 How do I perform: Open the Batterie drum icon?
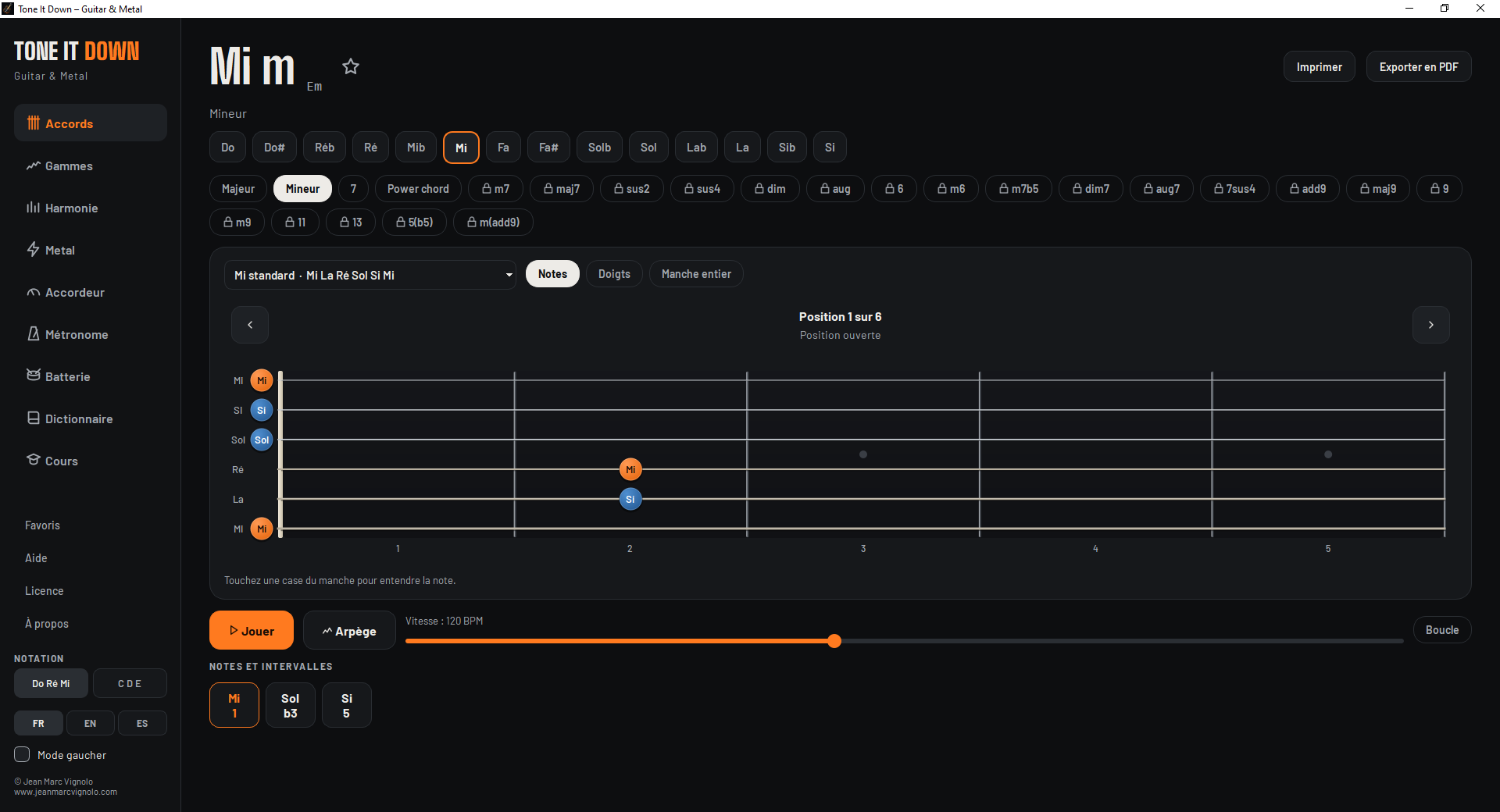click(34, 376)
